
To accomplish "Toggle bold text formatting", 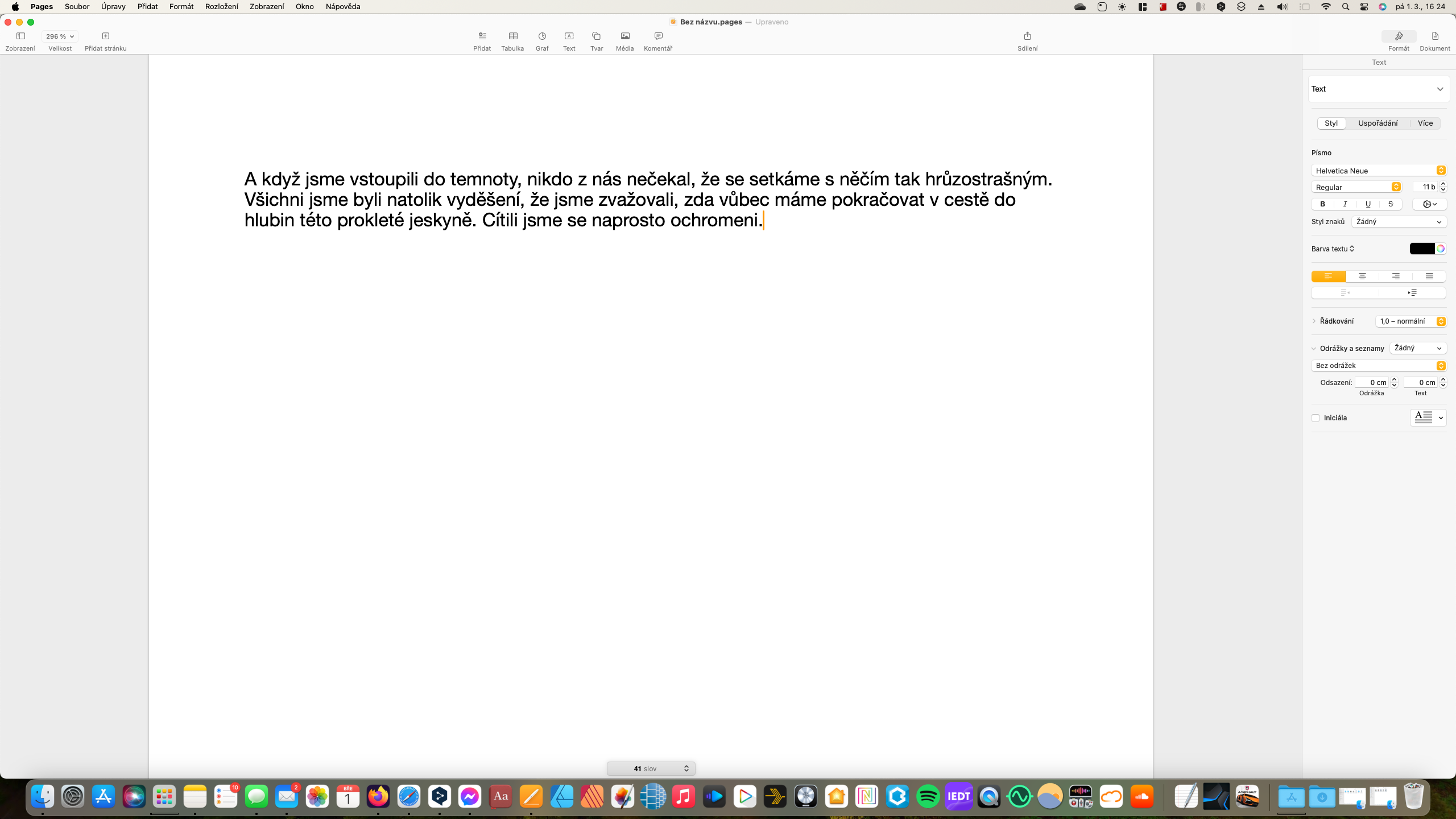I will click(x=1322, y=204).
